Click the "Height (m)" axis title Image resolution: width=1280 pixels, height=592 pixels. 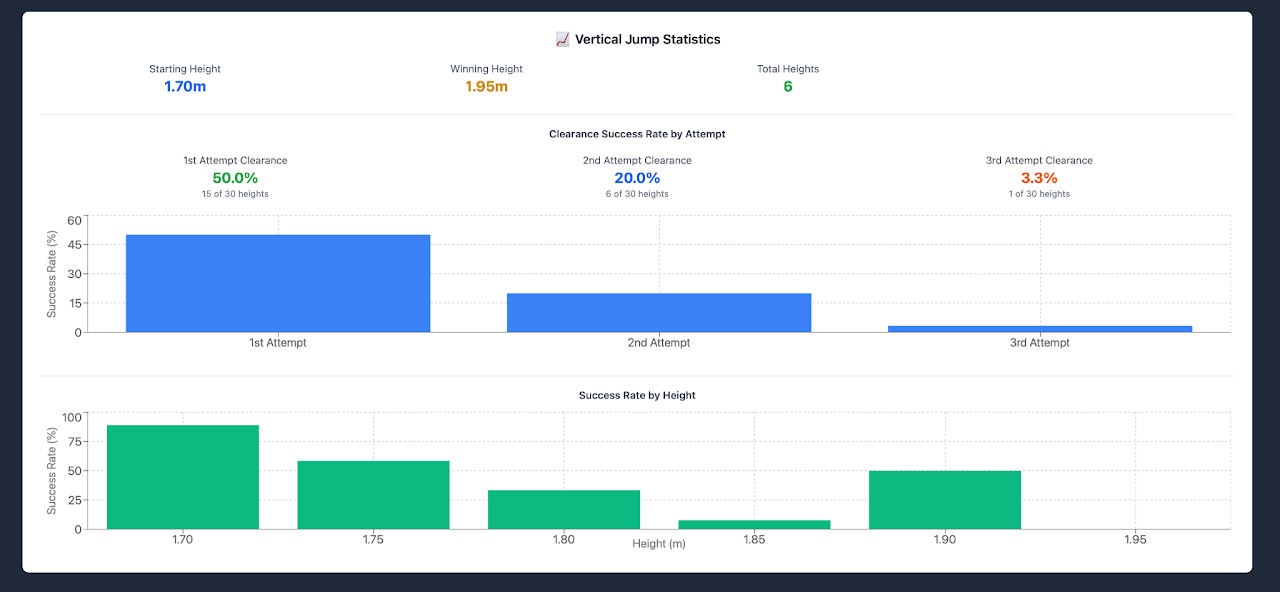click(659, 544)
